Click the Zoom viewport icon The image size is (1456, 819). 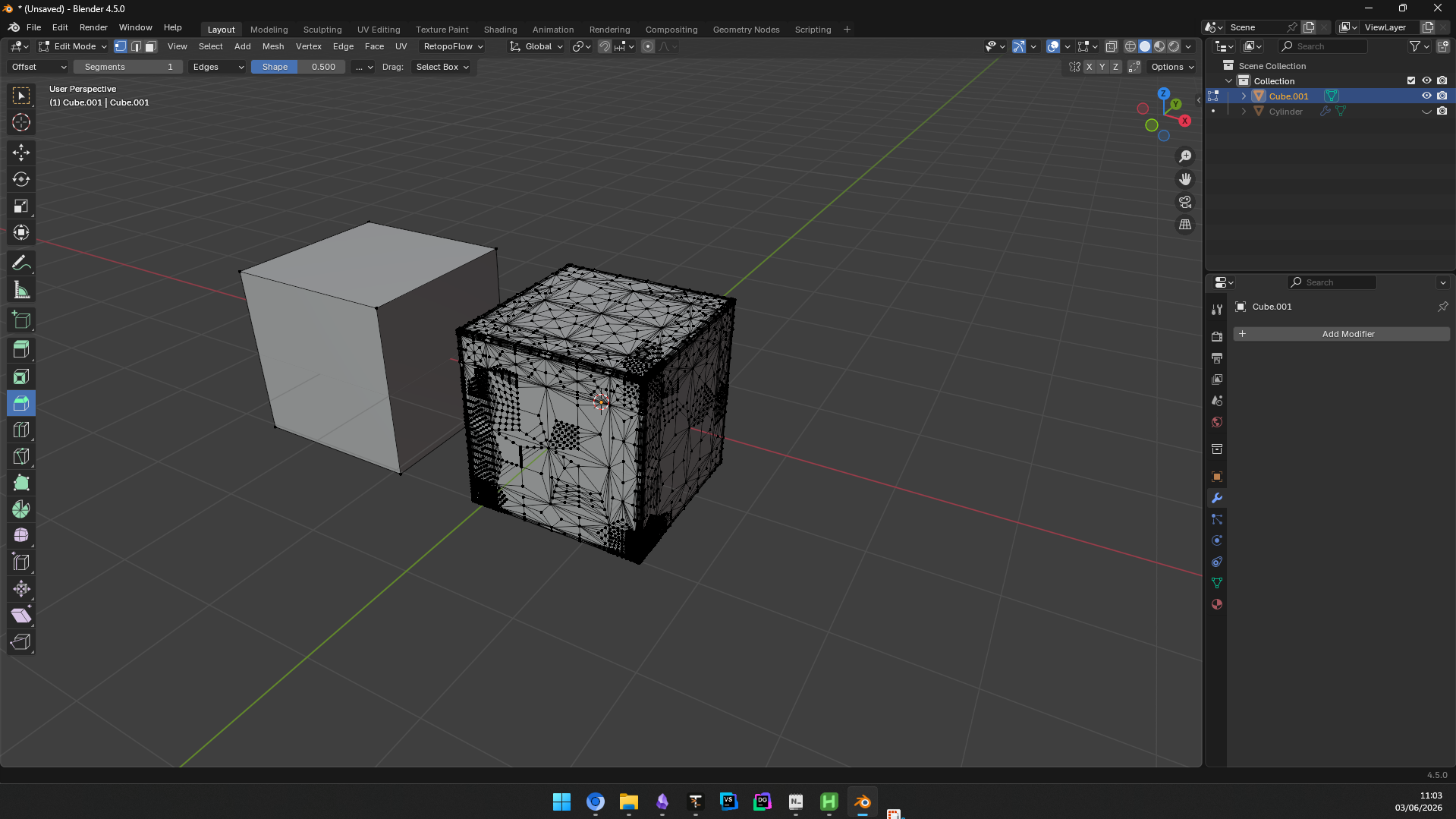(1185, 156)
